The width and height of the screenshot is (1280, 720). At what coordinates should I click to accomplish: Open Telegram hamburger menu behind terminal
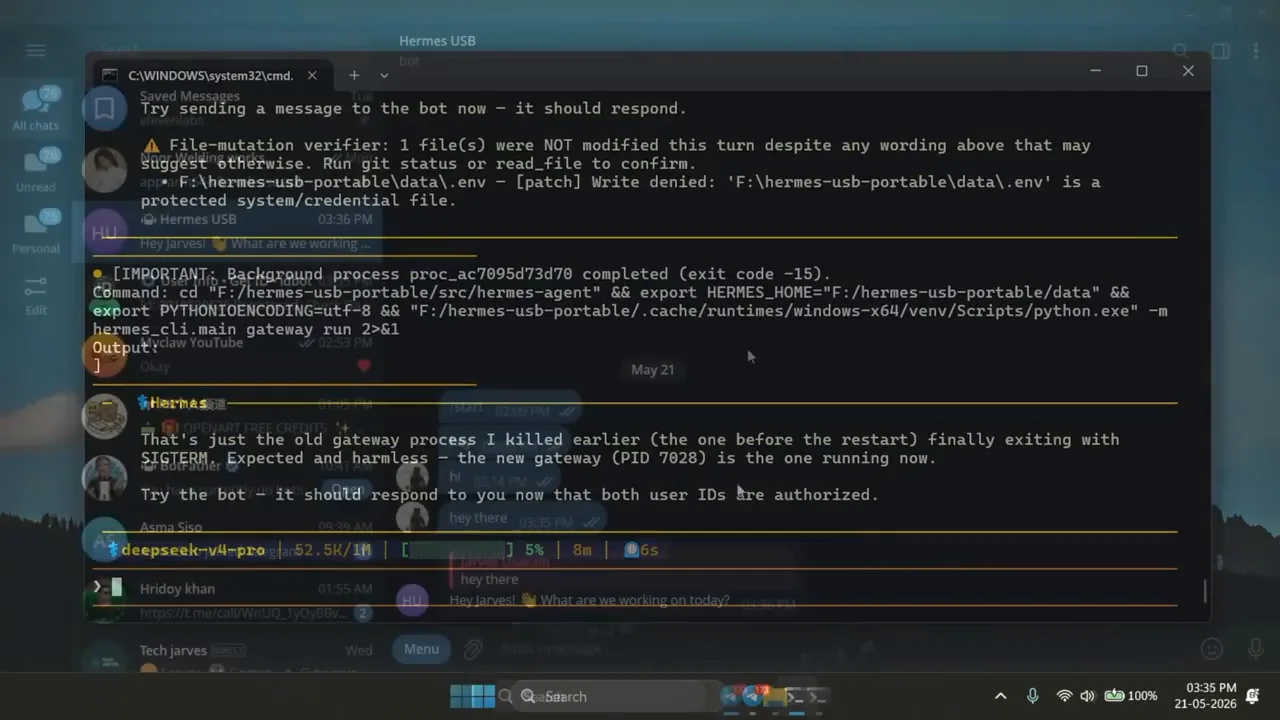pyautogui.click(x=36, y=50)
